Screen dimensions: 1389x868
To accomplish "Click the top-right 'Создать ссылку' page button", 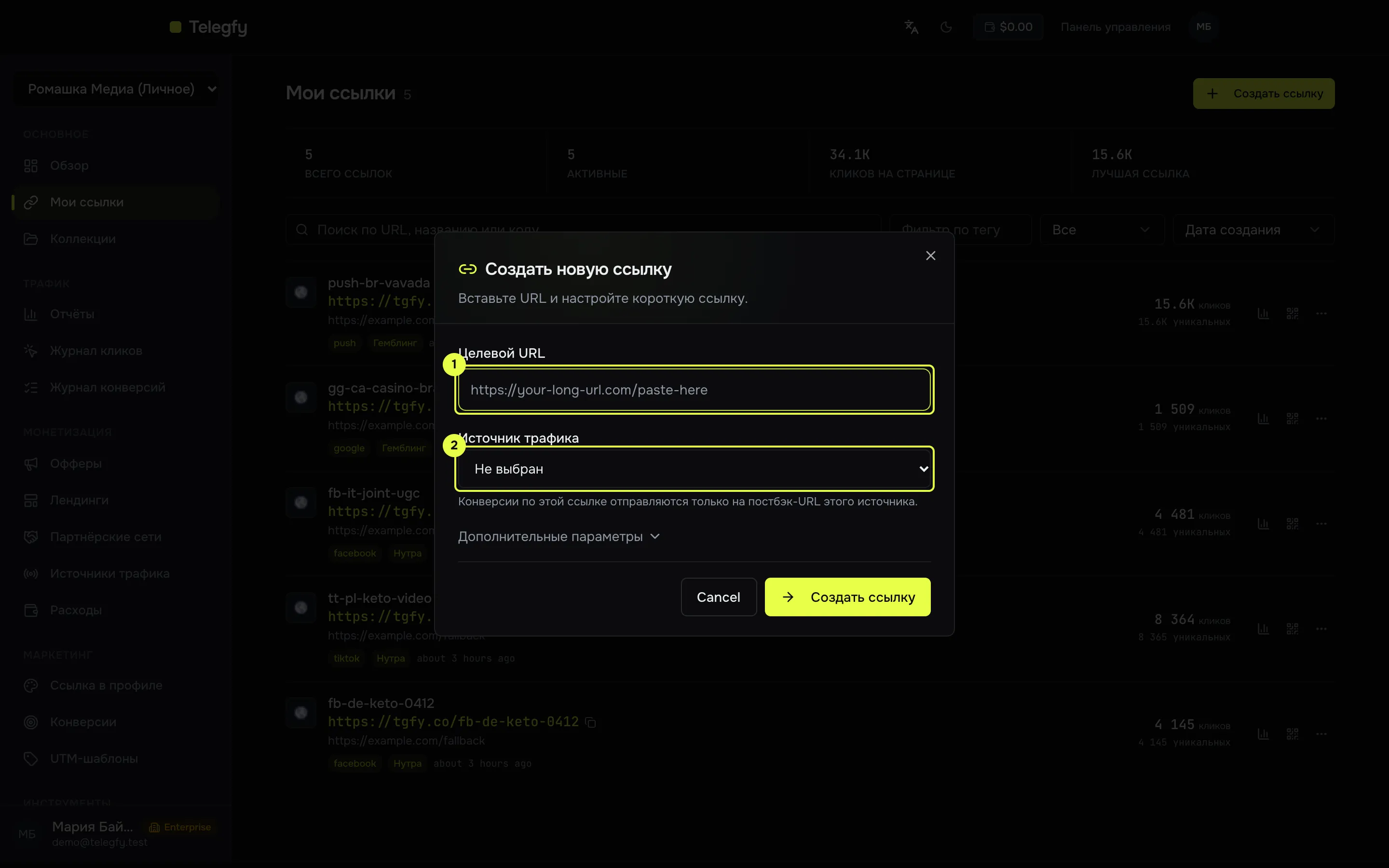I will [1263, 94].
